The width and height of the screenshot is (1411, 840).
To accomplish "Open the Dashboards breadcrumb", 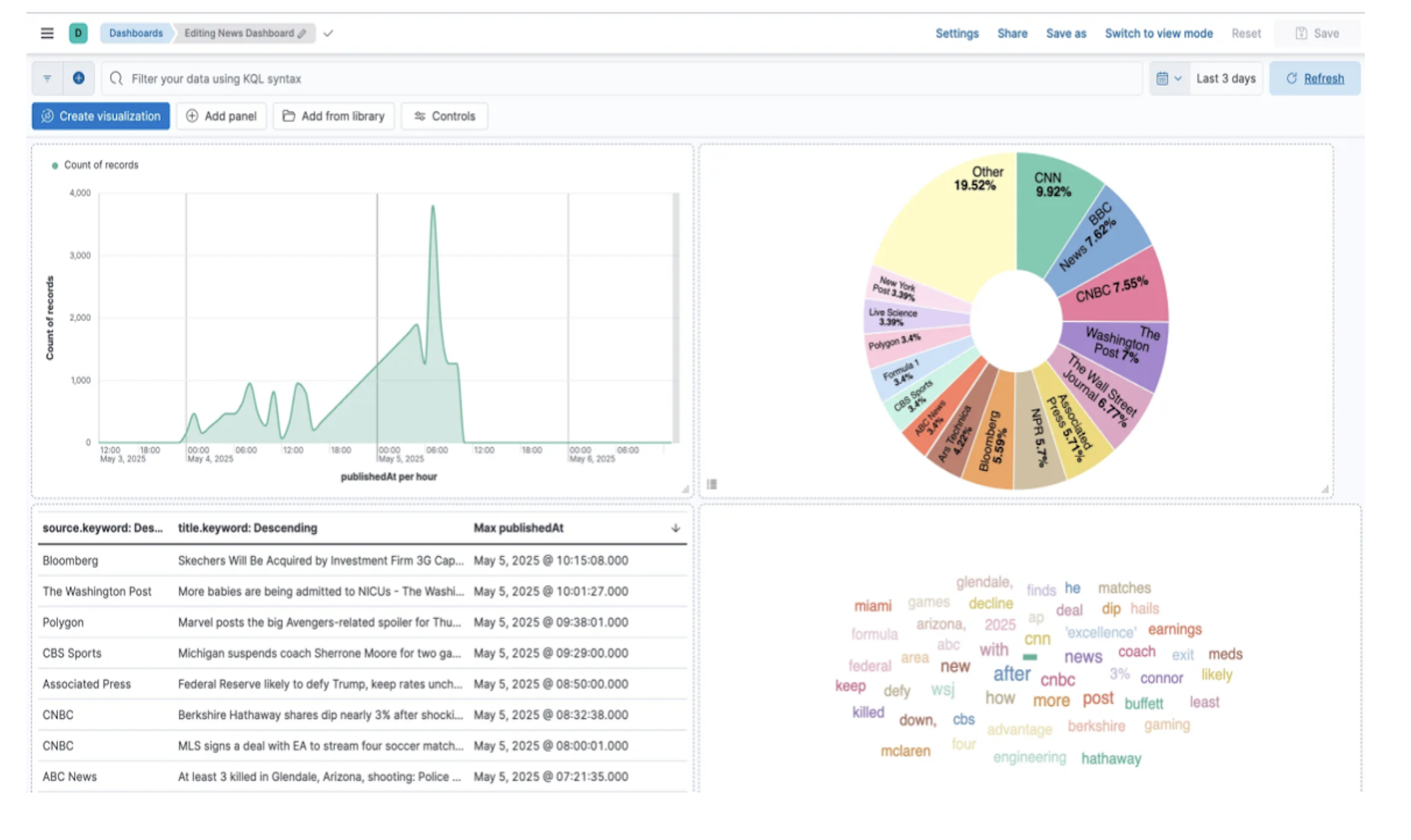I will tap(136, 33).
